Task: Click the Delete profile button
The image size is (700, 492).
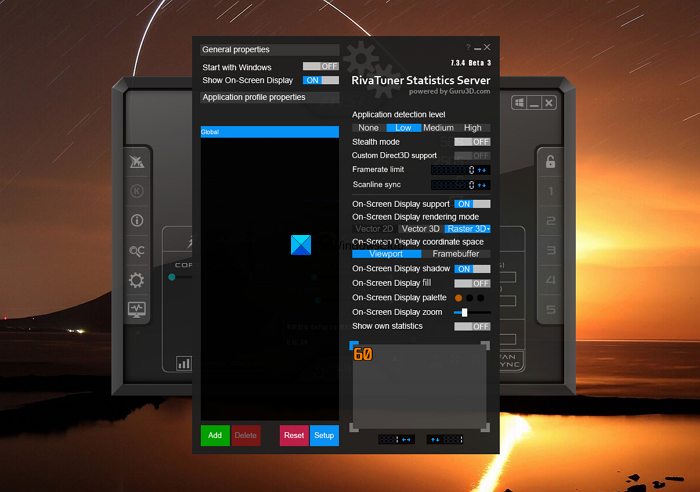Action: (x=246, y=435)
